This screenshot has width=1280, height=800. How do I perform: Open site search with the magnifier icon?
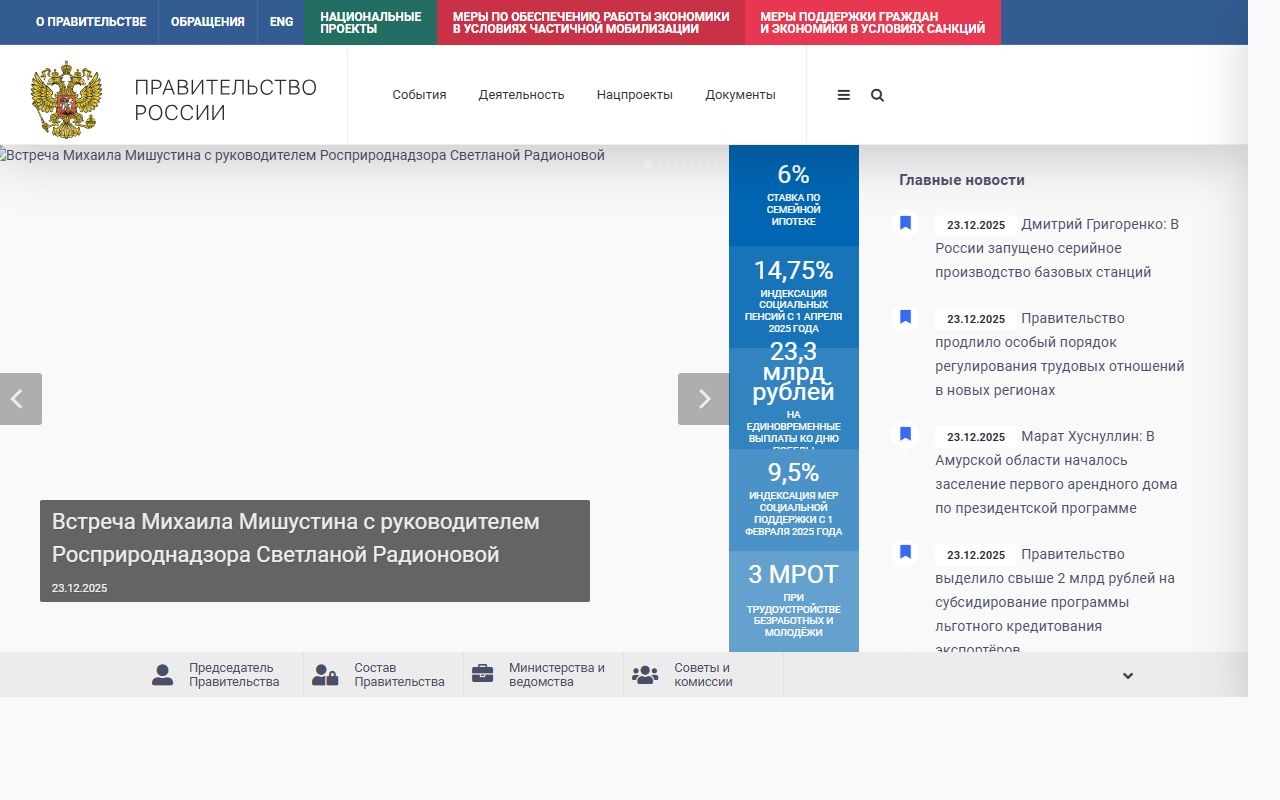pyautogui.click(x=877, y=95)
